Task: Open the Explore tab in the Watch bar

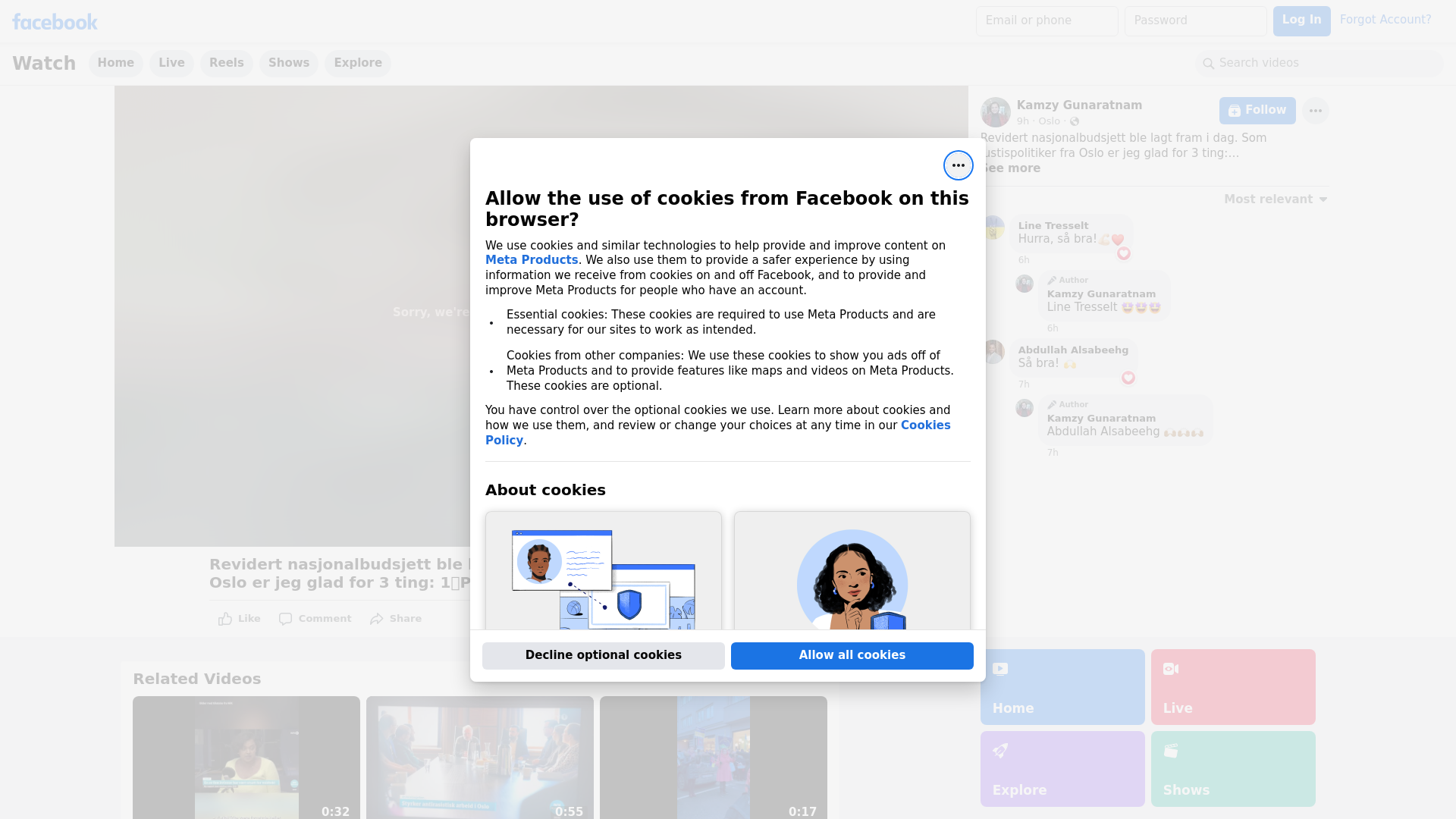Action: click(357, 63)
